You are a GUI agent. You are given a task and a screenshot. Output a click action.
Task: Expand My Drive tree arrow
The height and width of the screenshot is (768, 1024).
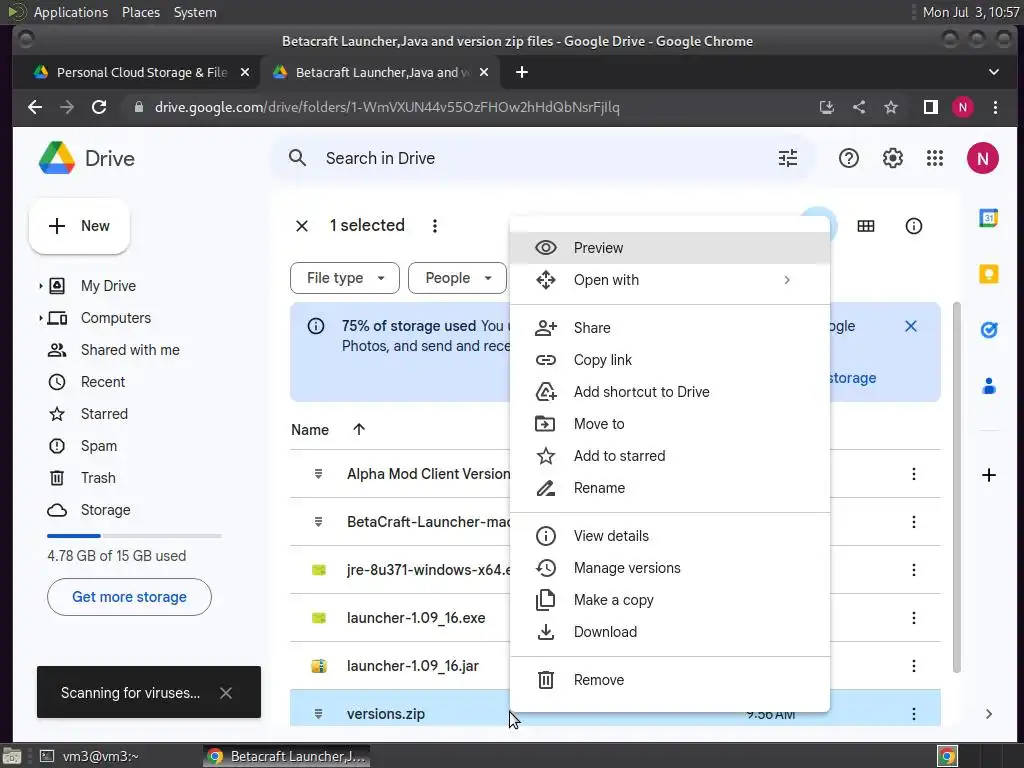[x=40, y=286]
